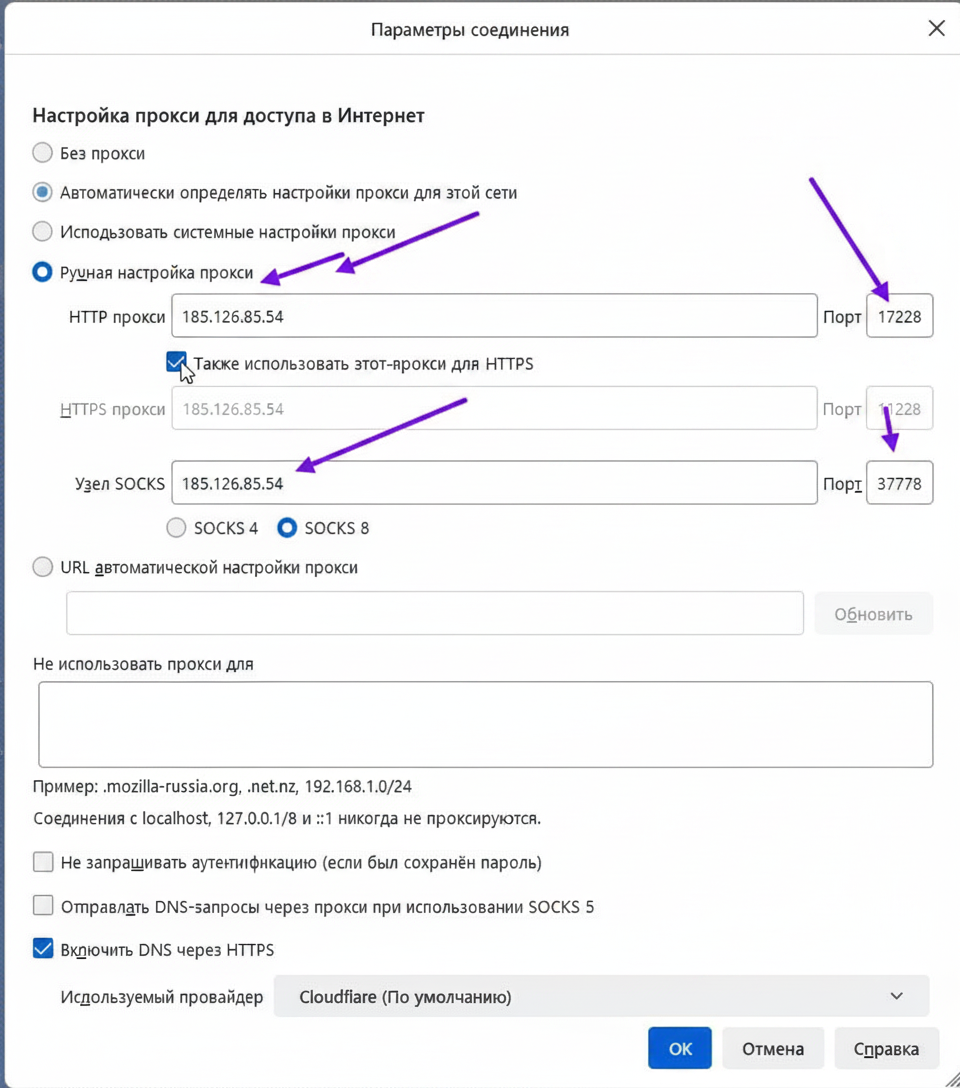The height and width of the screenshot is (1088, 960).
Task: Uncheck also use this proxy for HTTPS
Action: (x=176, y=362)
